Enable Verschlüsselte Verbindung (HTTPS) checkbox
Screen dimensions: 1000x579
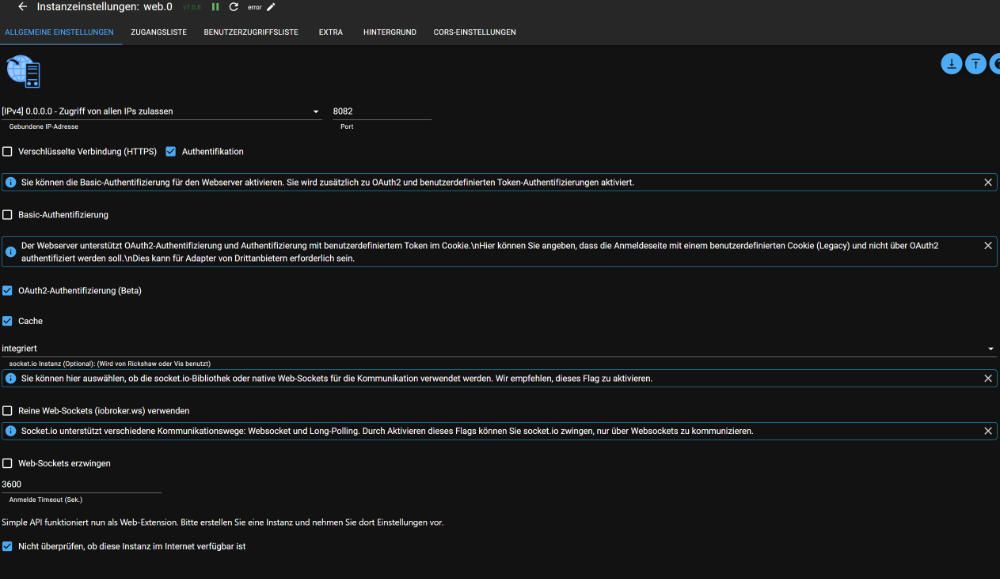coord(8,152)
